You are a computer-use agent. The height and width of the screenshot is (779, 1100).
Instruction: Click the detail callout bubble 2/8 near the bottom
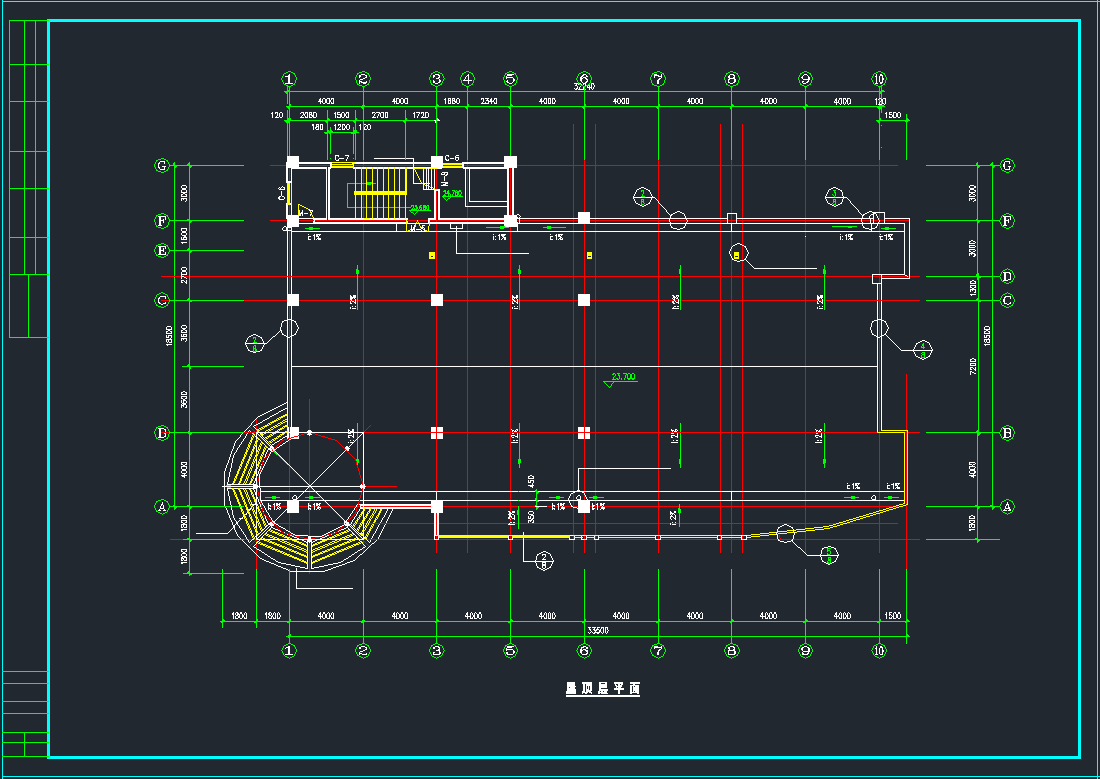(x=544, y=560)
